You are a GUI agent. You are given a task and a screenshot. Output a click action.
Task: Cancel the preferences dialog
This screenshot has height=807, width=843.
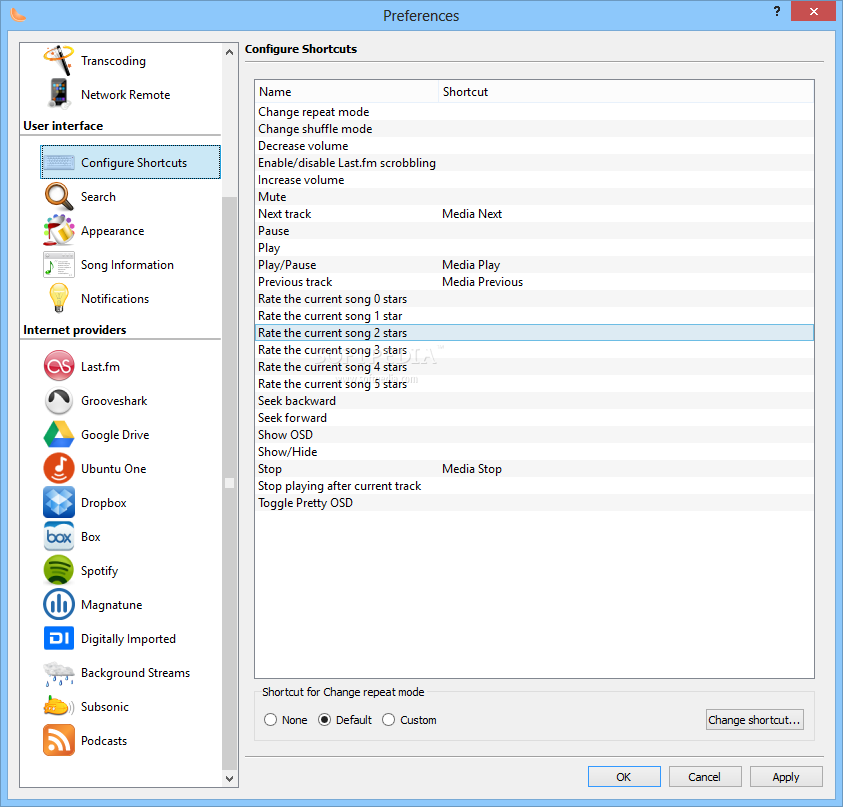(705, 777)
